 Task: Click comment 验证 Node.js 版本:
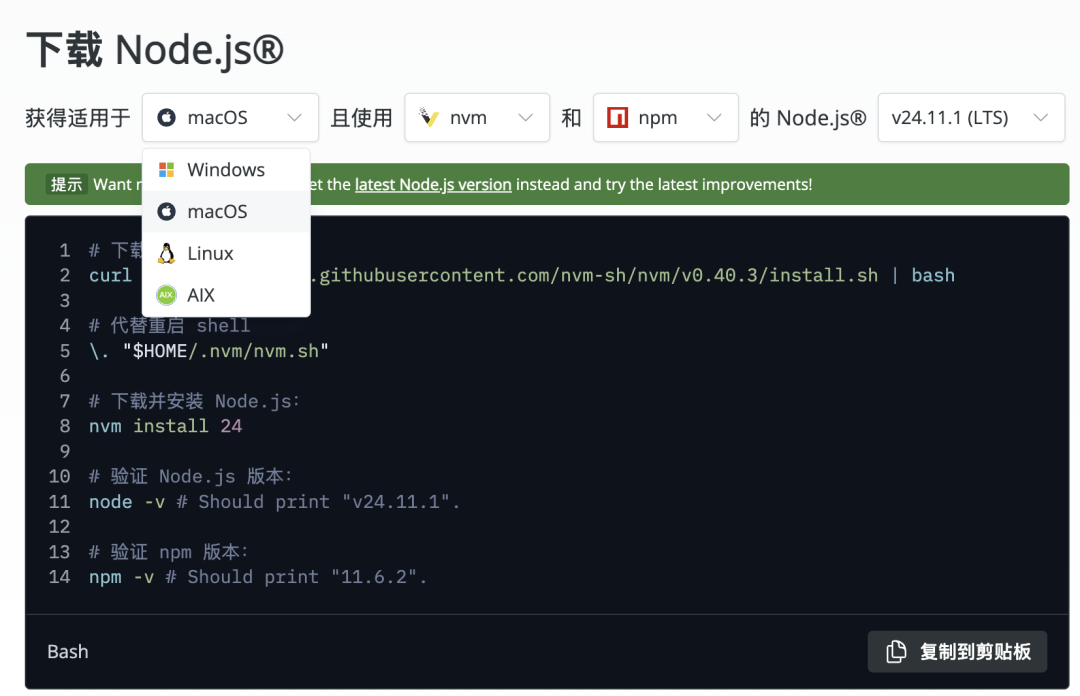click(191, 476)
